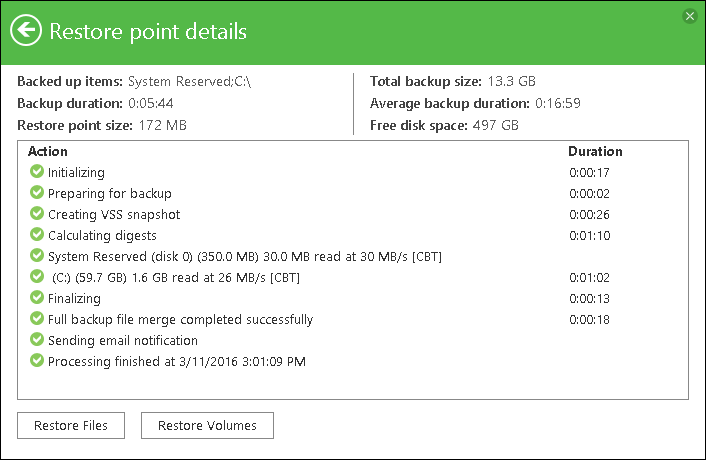Click the Creating VSS snapshot status icon
Viewport: 706px width, 460px height.
(37, 214)
